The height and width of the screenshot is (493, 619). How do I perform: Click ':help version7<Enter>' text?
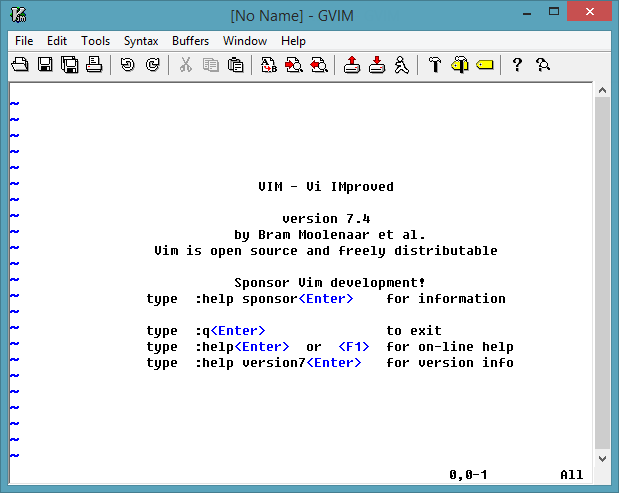(278, 363)
